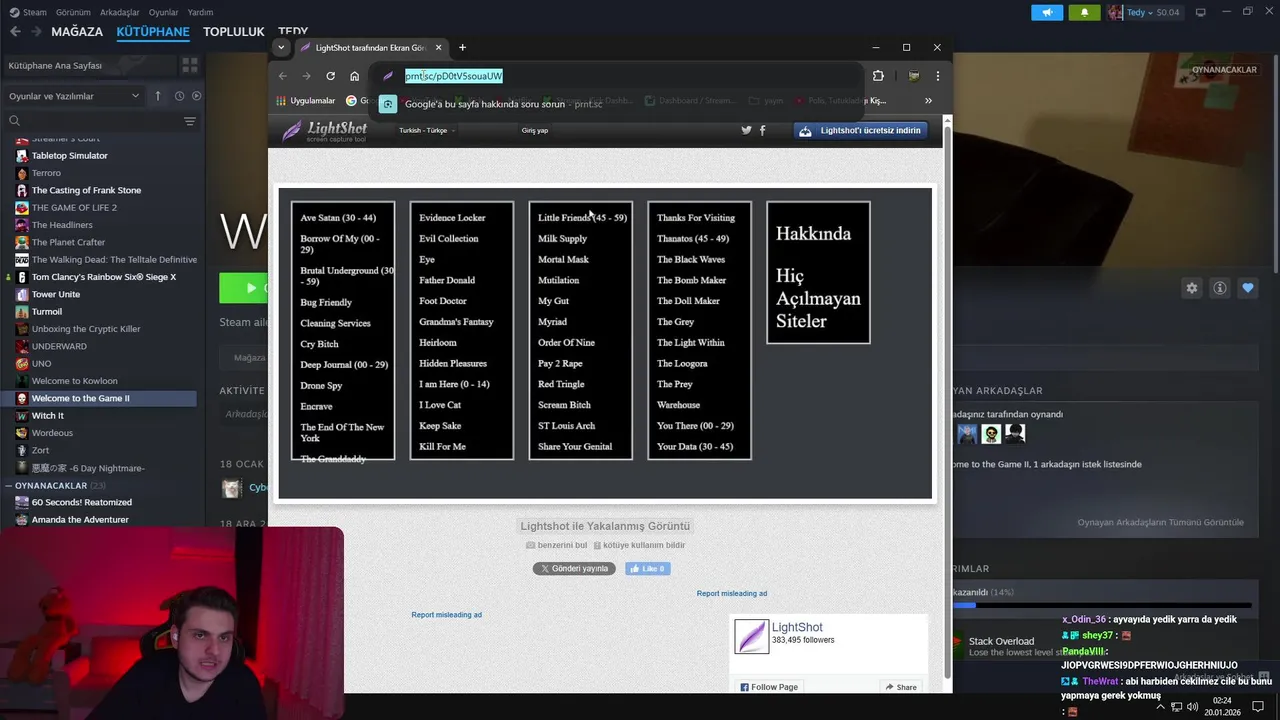Click achievements progress bar in Steam
This screenshot has height=720, width=1280.
click(x=1100, y=605)
